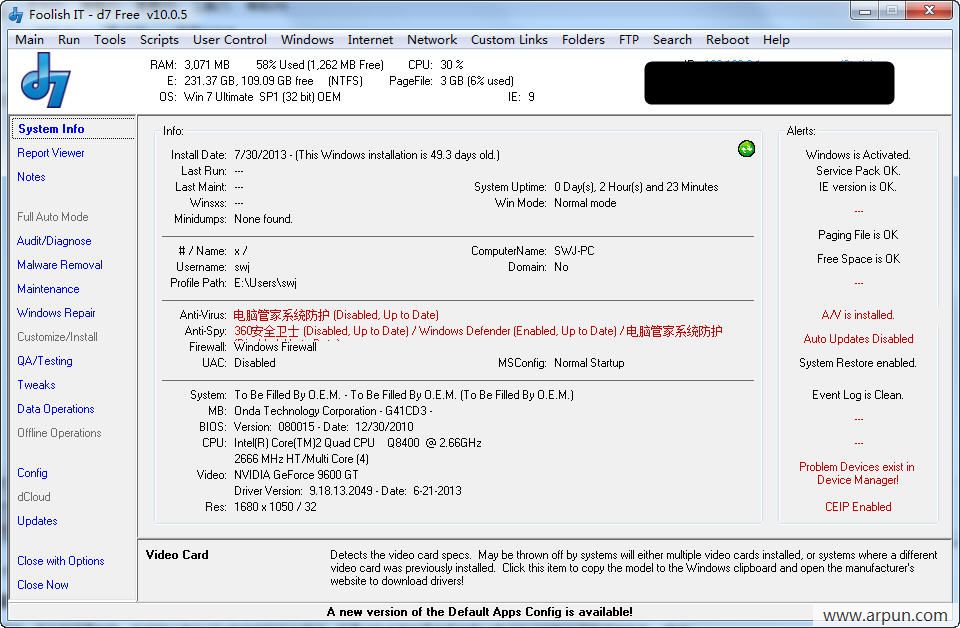The width and height of the screenshot is (960, 628).
Task: Click the CEIP Enabled alert
Action: tap(858, 507)
